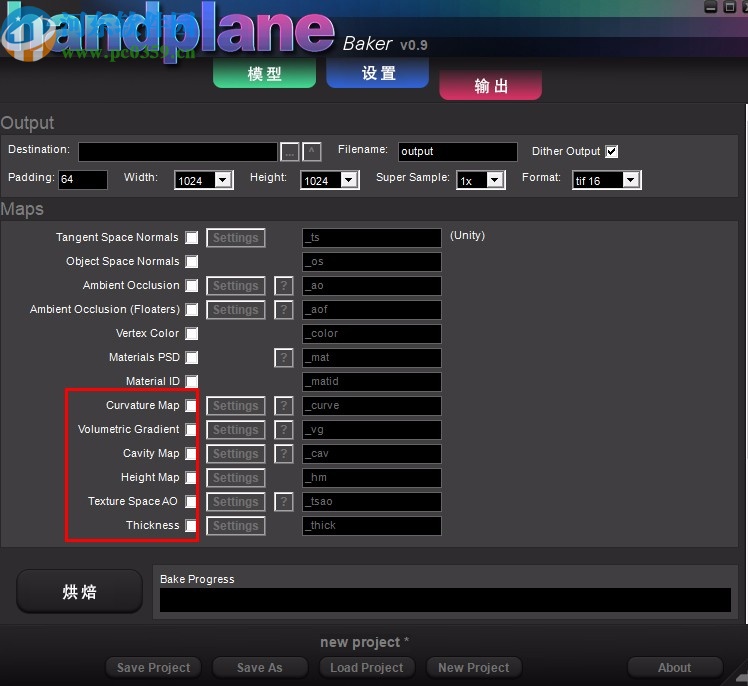This screenshot has height=686, width=748.
Task: Click the _os suffix field
Action: pos(372,261)
